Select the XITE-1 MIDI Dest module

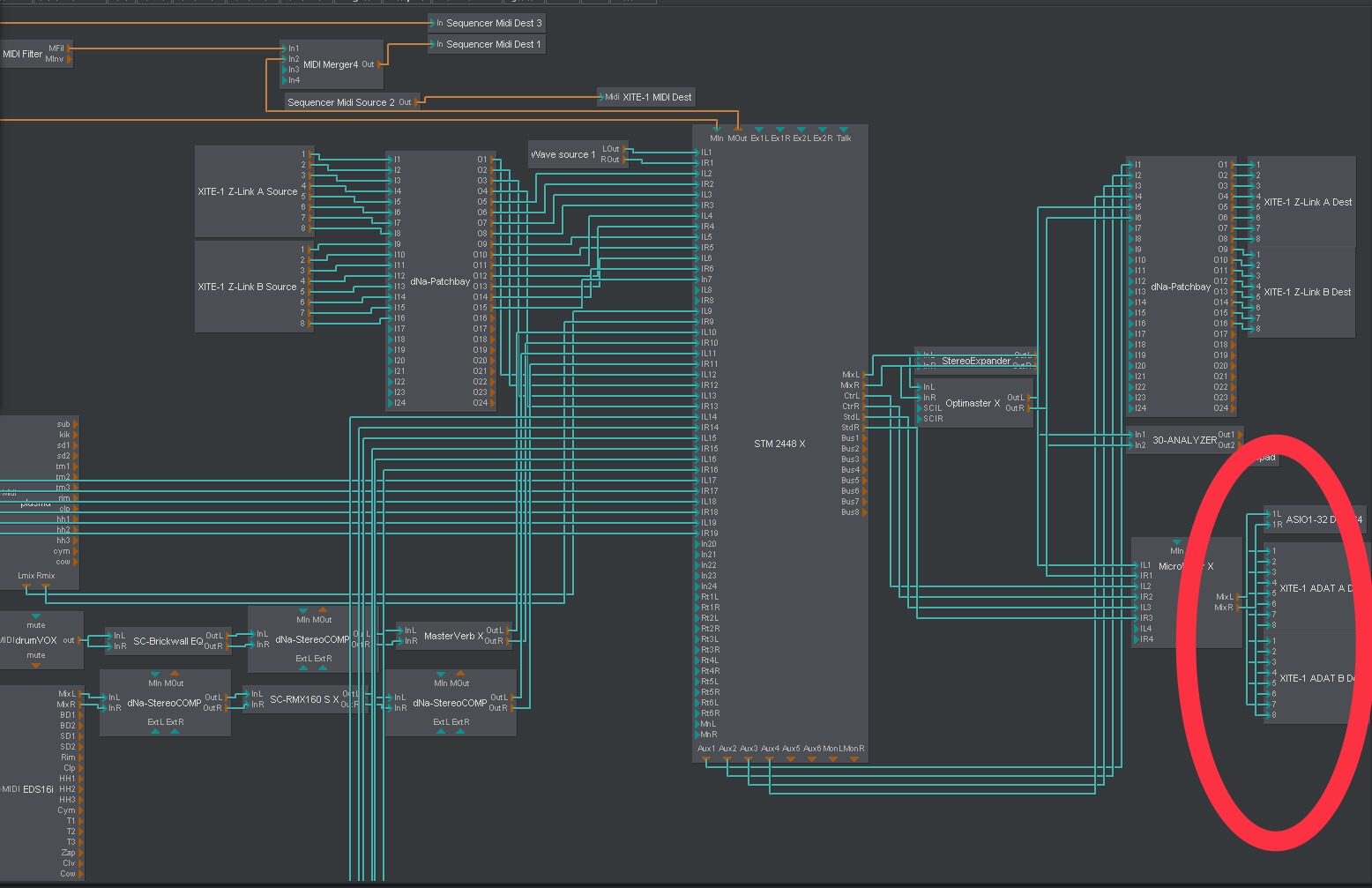657,97
